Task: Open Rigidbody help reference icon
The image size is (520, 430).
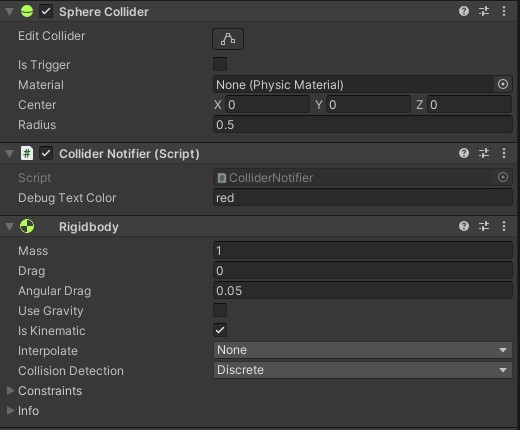Action: pos(464,226)
